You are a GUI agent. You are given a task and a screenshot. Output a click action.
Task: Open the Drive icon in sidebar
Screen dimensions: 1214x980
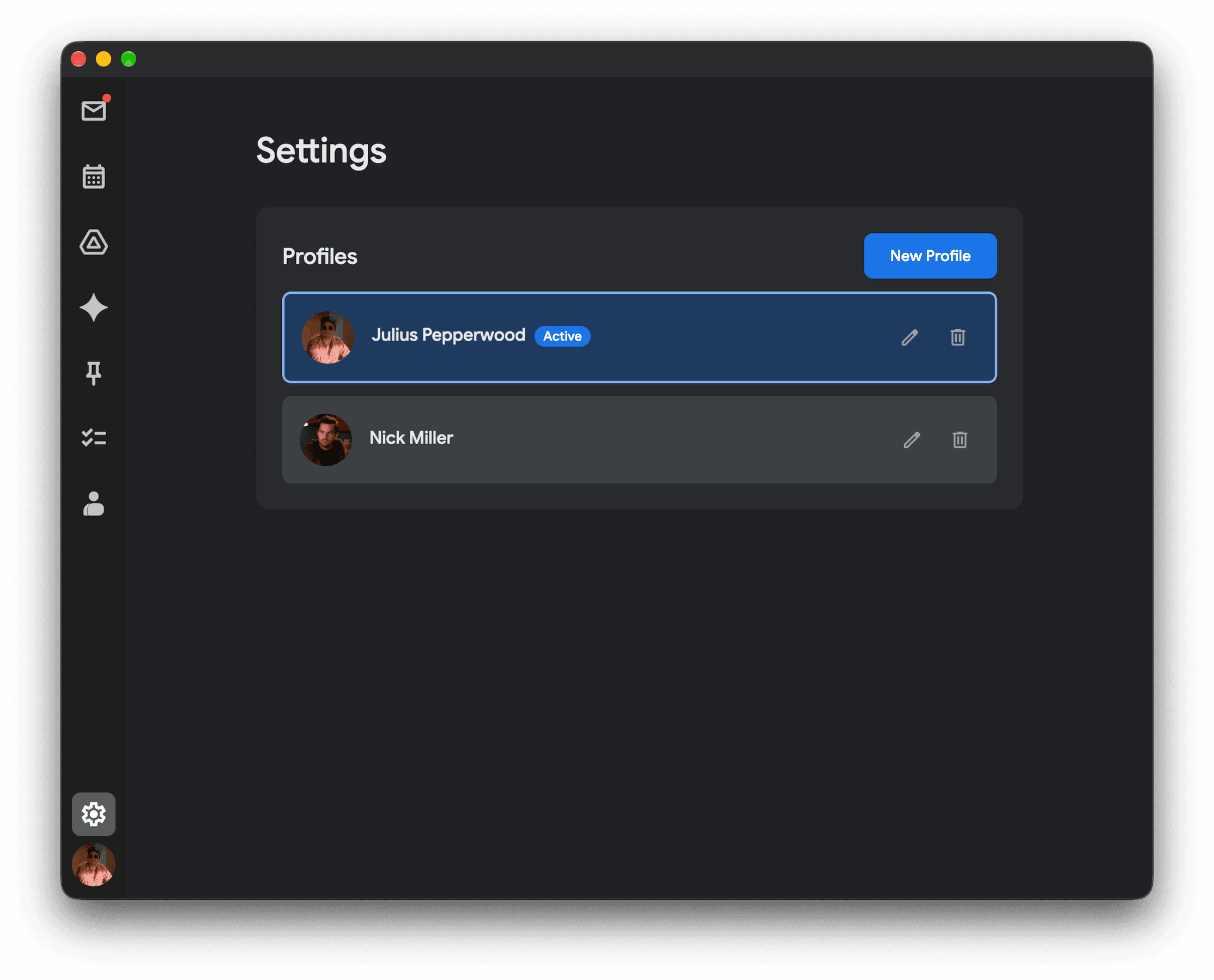click(94, 242)
